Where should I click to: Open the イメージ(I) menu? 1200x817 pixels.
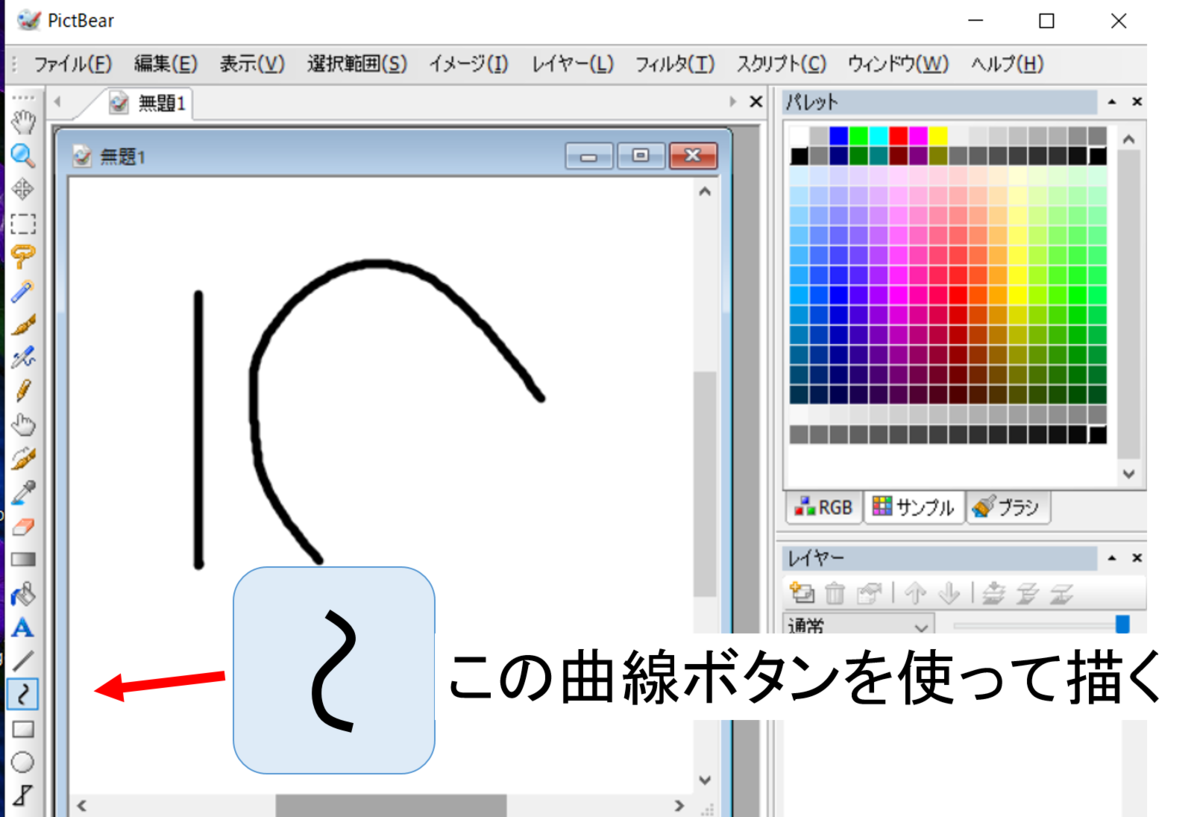468,64
